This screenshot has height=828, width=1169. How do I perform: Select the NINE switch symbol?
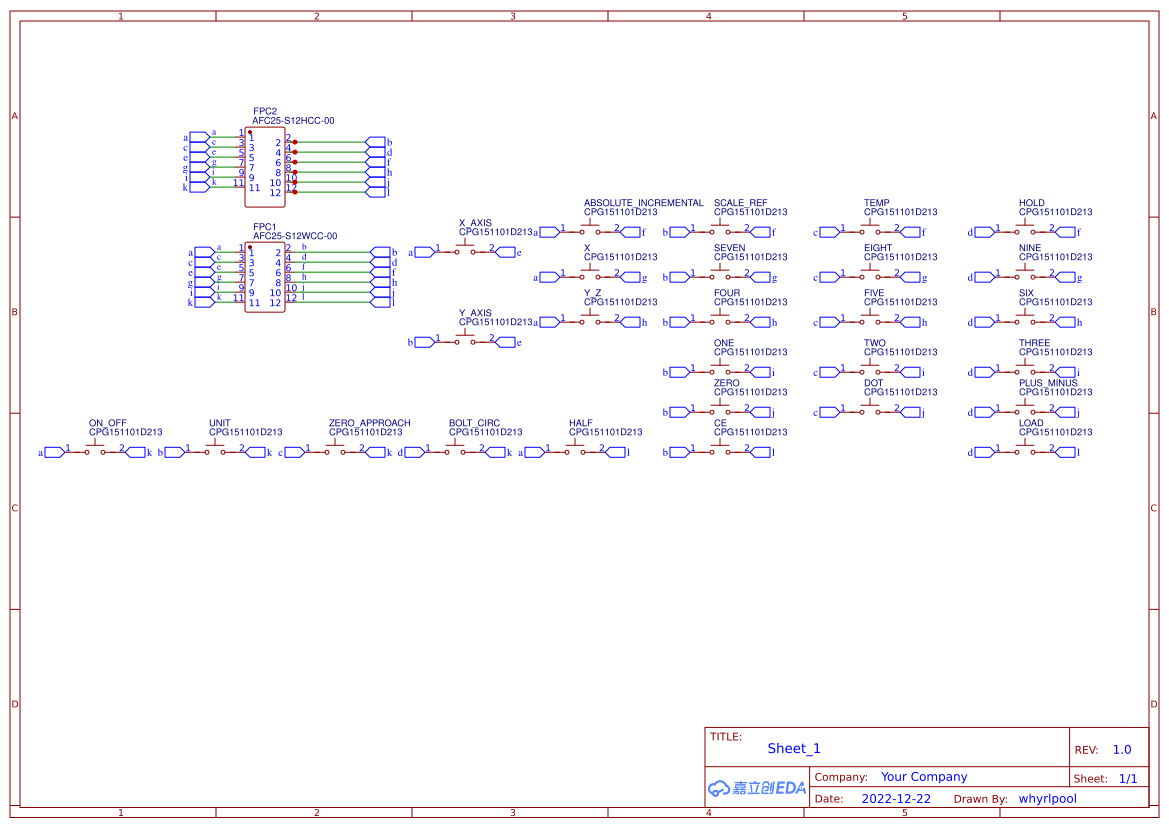(x=1025, y=276)
